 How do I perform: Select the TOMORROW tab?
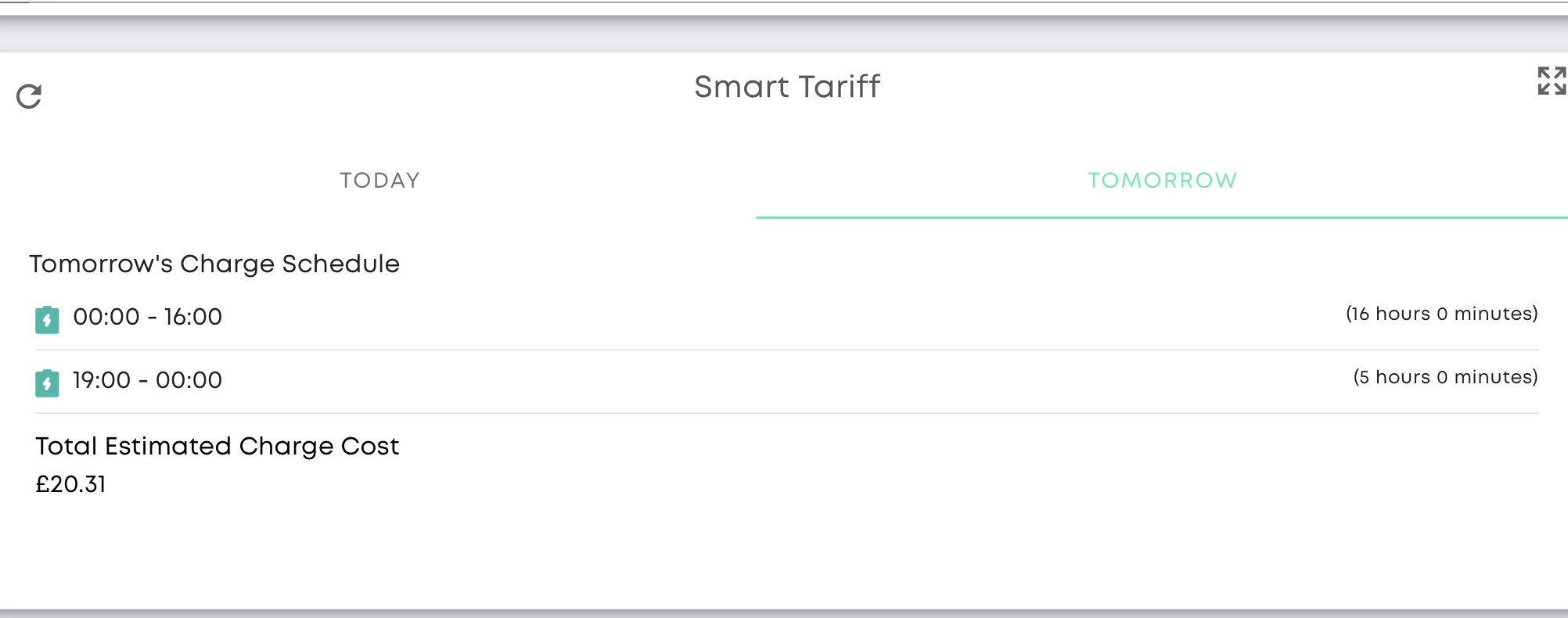1162,181
